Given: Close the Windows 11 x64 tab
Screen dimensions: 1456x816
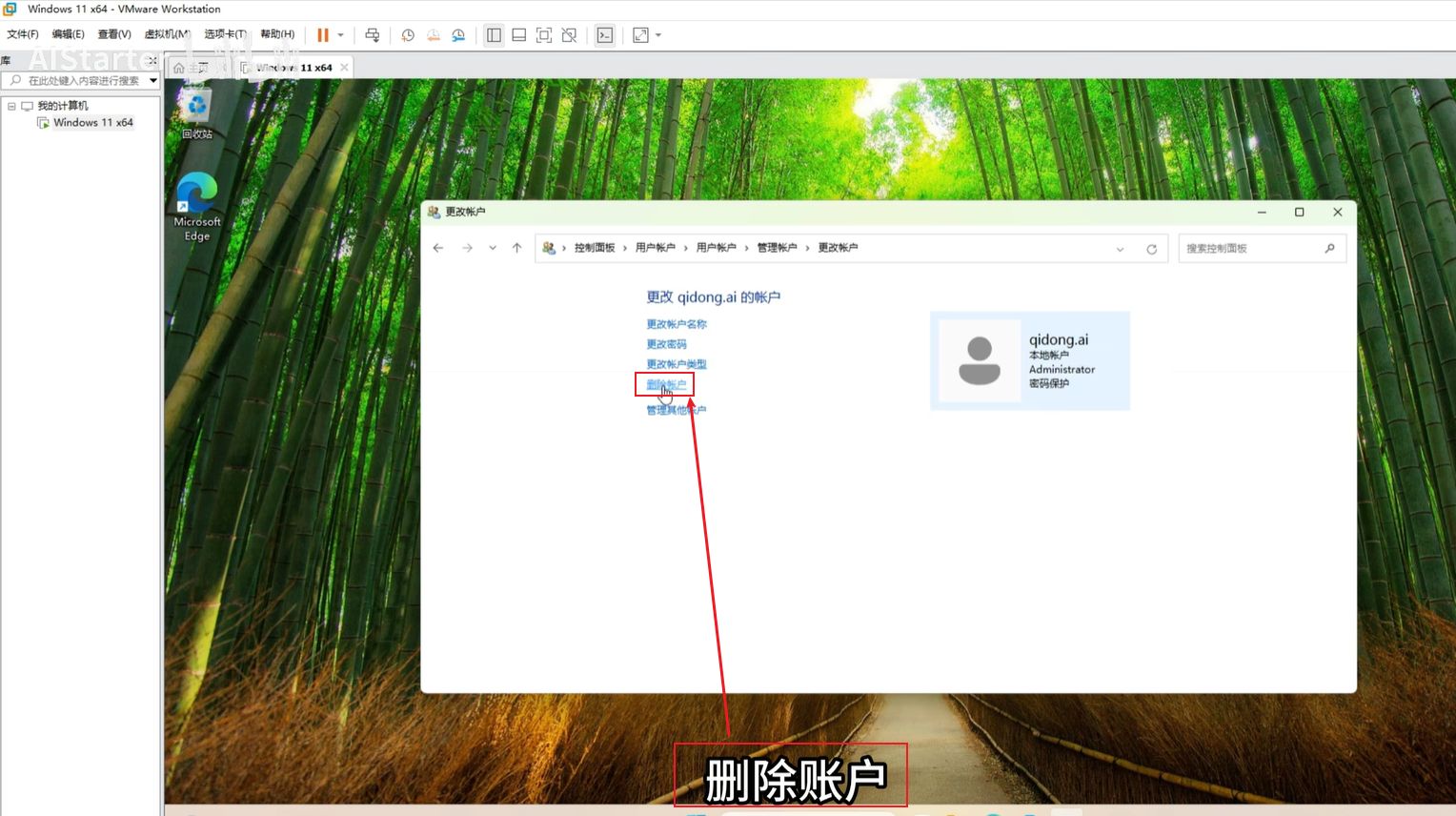Looking at the screenshot, I should tap(344, 68).
